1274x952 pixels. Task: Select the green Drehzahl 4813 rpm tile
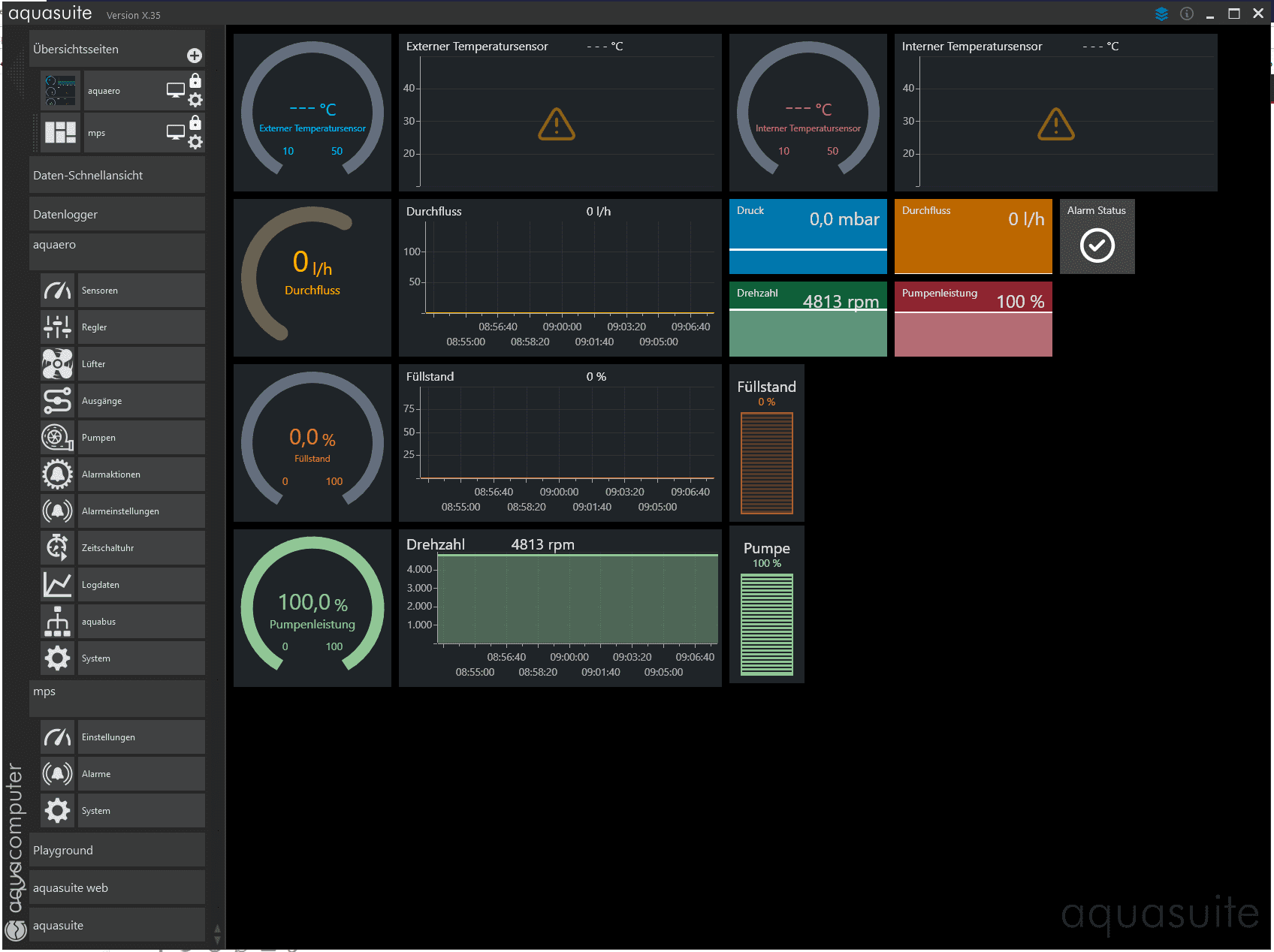click(808, 319)
